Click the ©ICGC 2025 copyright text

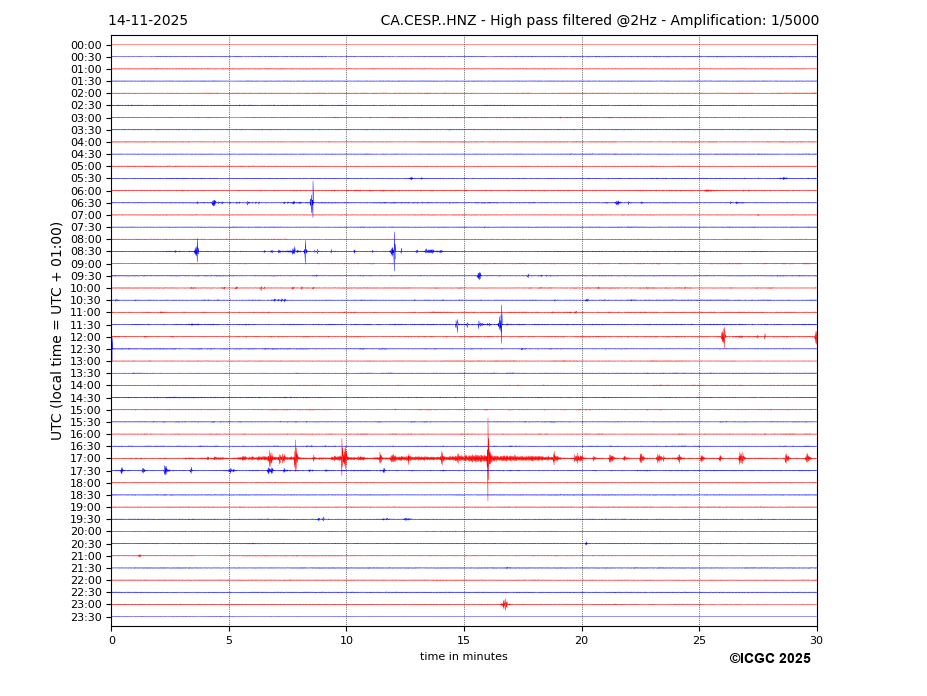pos(769,659)
